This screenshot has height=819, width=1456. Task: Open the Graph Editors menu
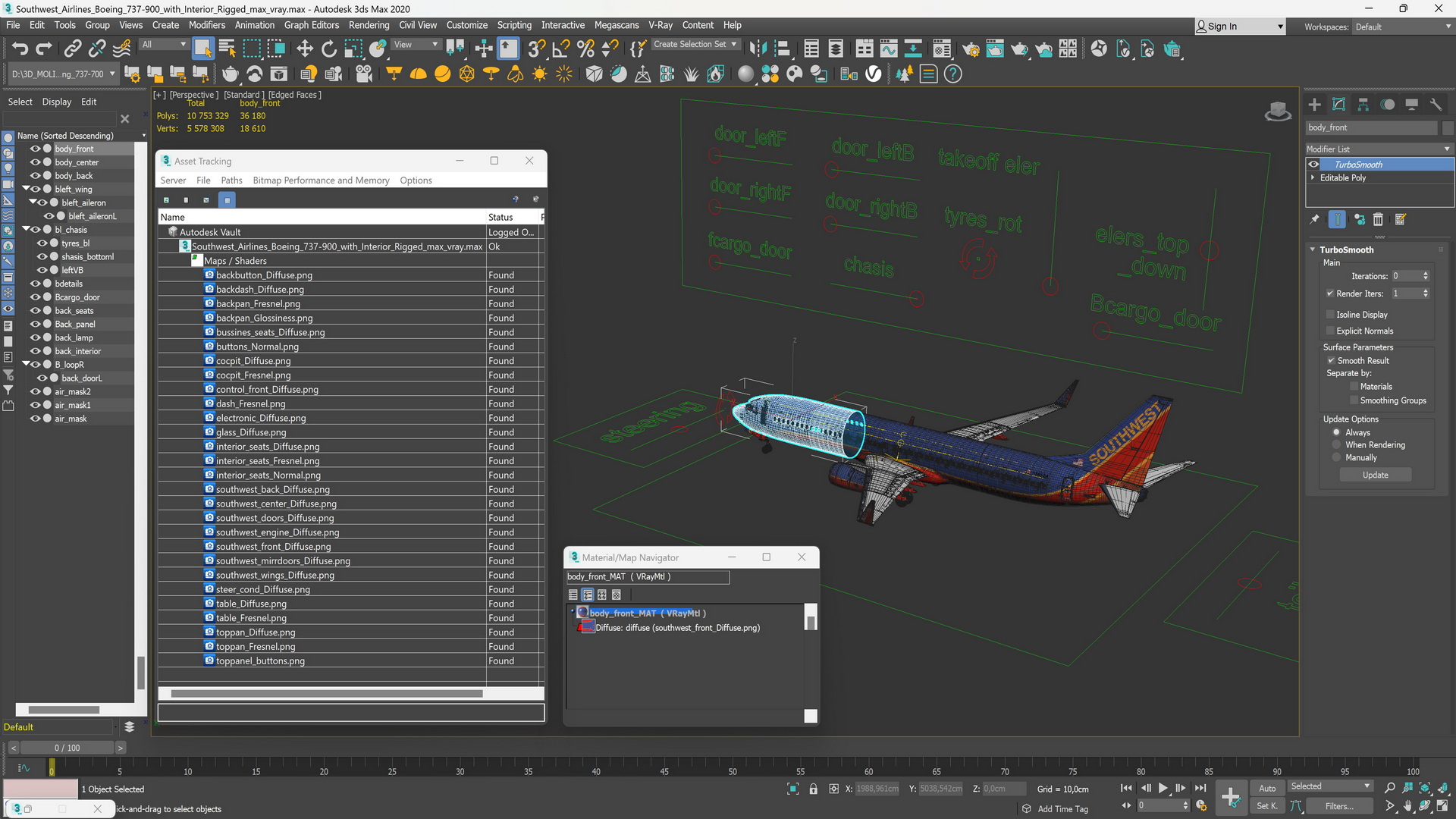coord(311,25)
